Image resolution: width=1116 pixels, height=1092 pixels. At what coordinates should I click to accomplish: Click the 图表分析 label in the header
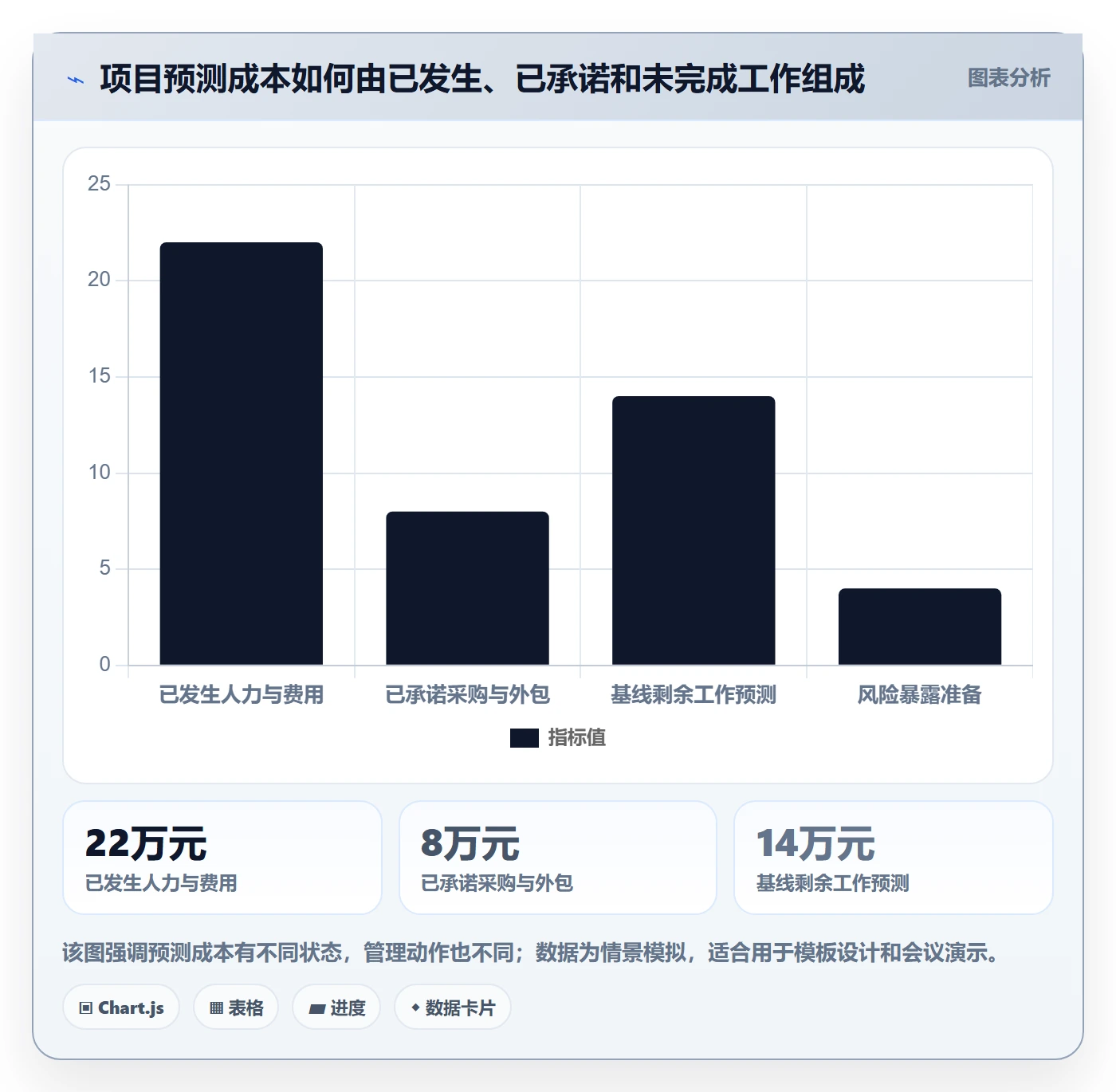pyautogui.click(x=1008, y=78)
